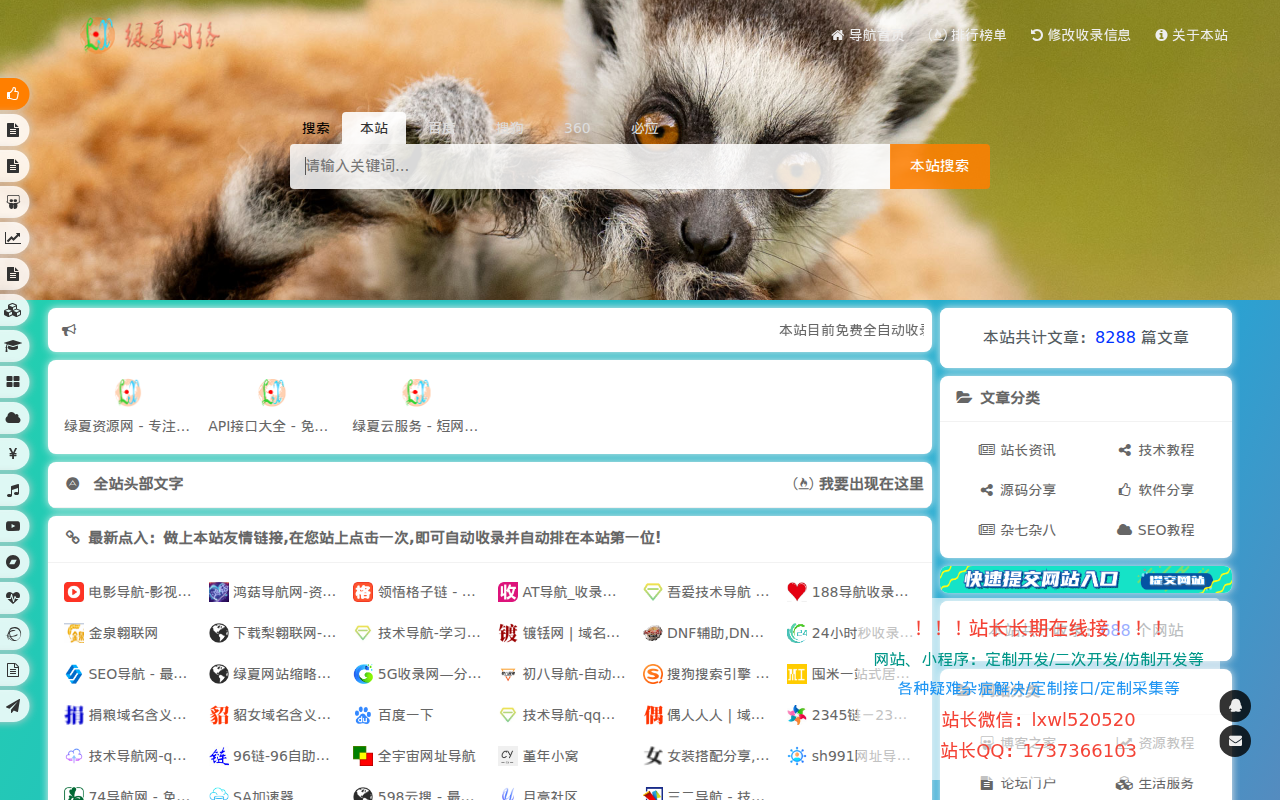Open the 吾爱技术导航 site link
1280x800 pixels.
[706, 592]
